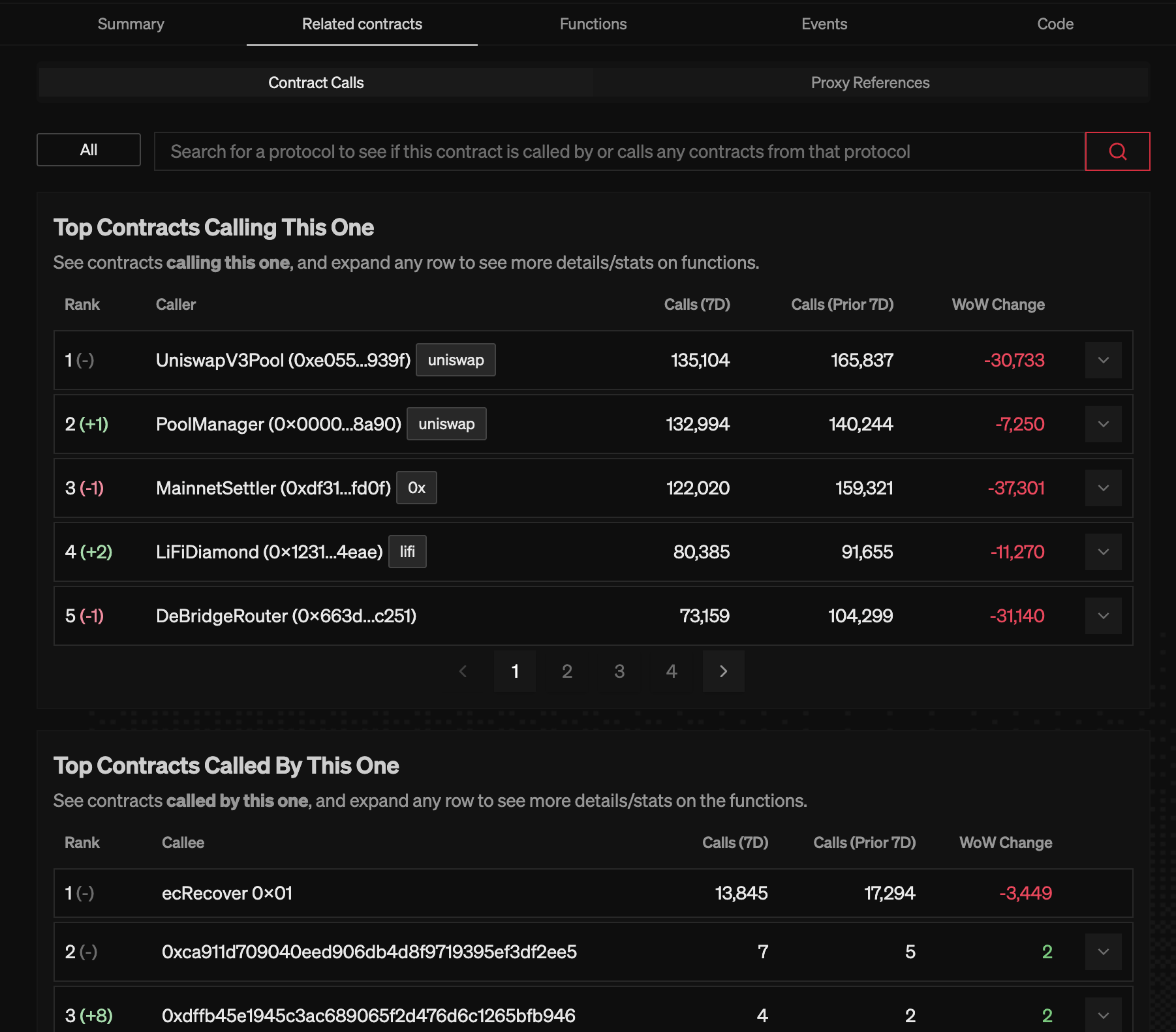Expand the MainnetSettler row
Image resolution: width=1176 pixels, height=1032 pixels.
1103,488
